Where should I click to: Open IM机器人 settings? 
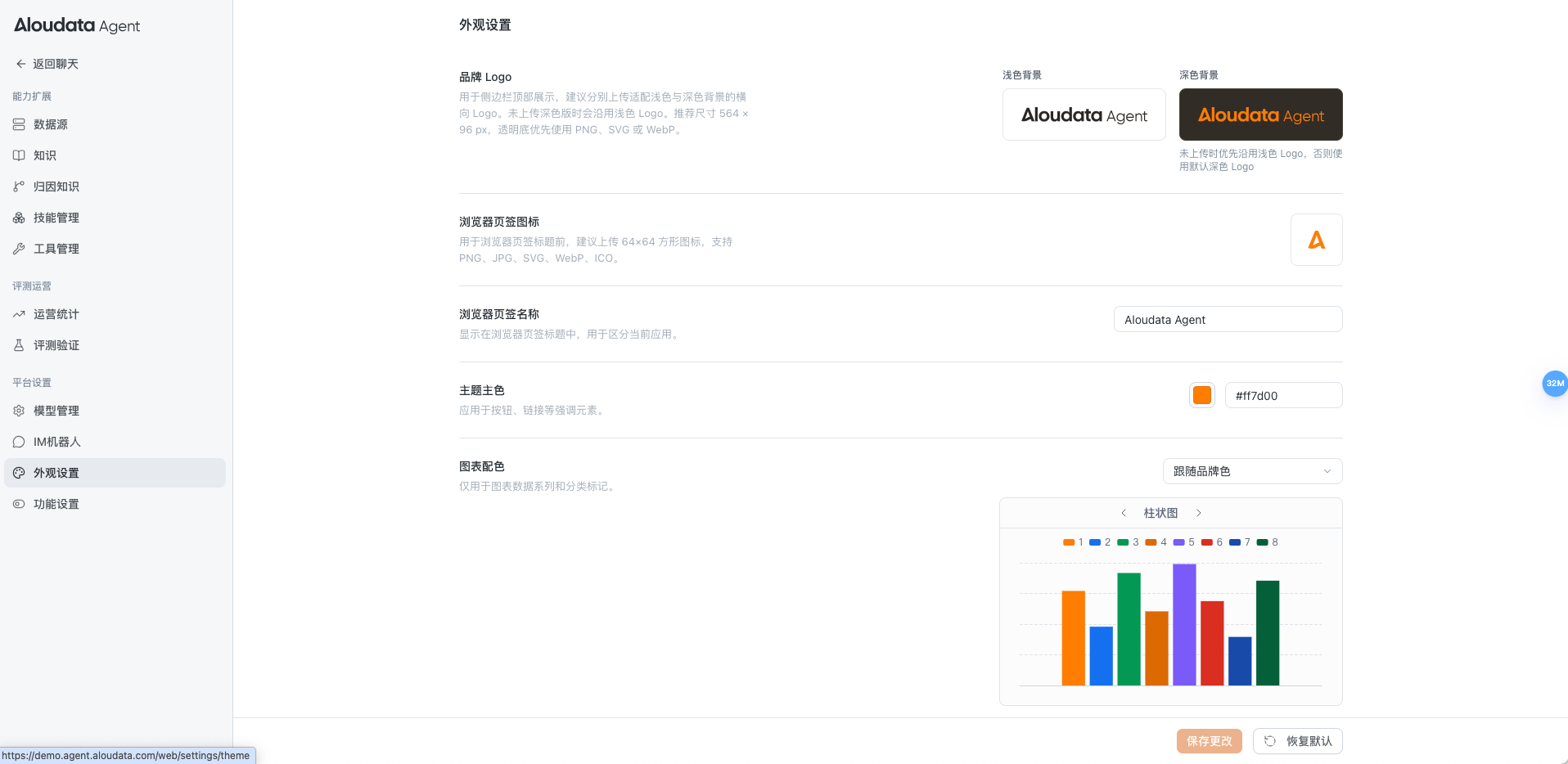click(x=115, y=442)
